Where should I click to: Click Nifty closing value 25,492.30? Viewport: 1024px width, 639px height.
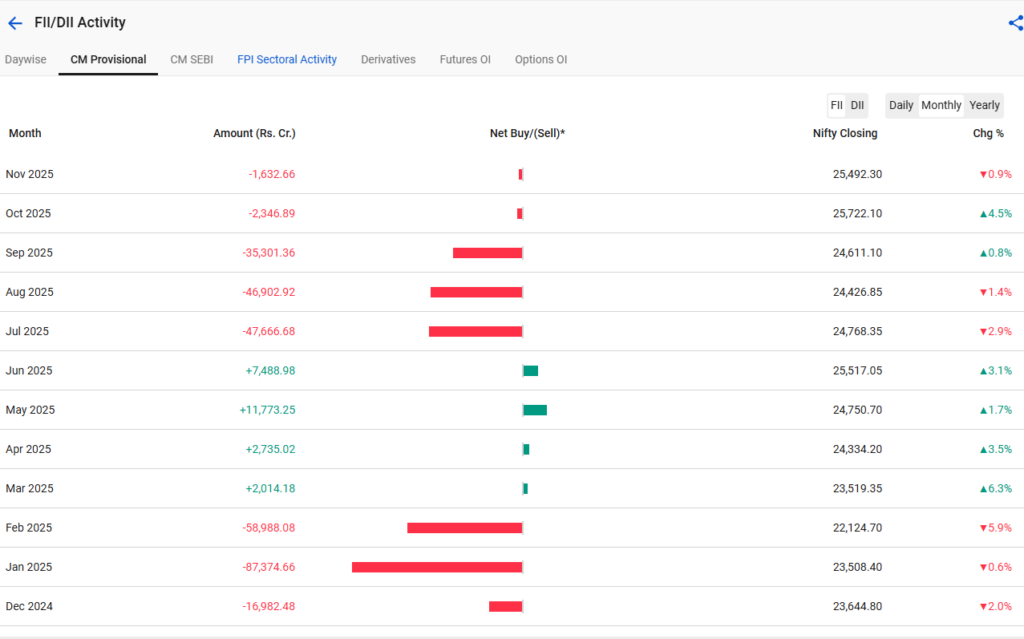[x=857, y=174]
